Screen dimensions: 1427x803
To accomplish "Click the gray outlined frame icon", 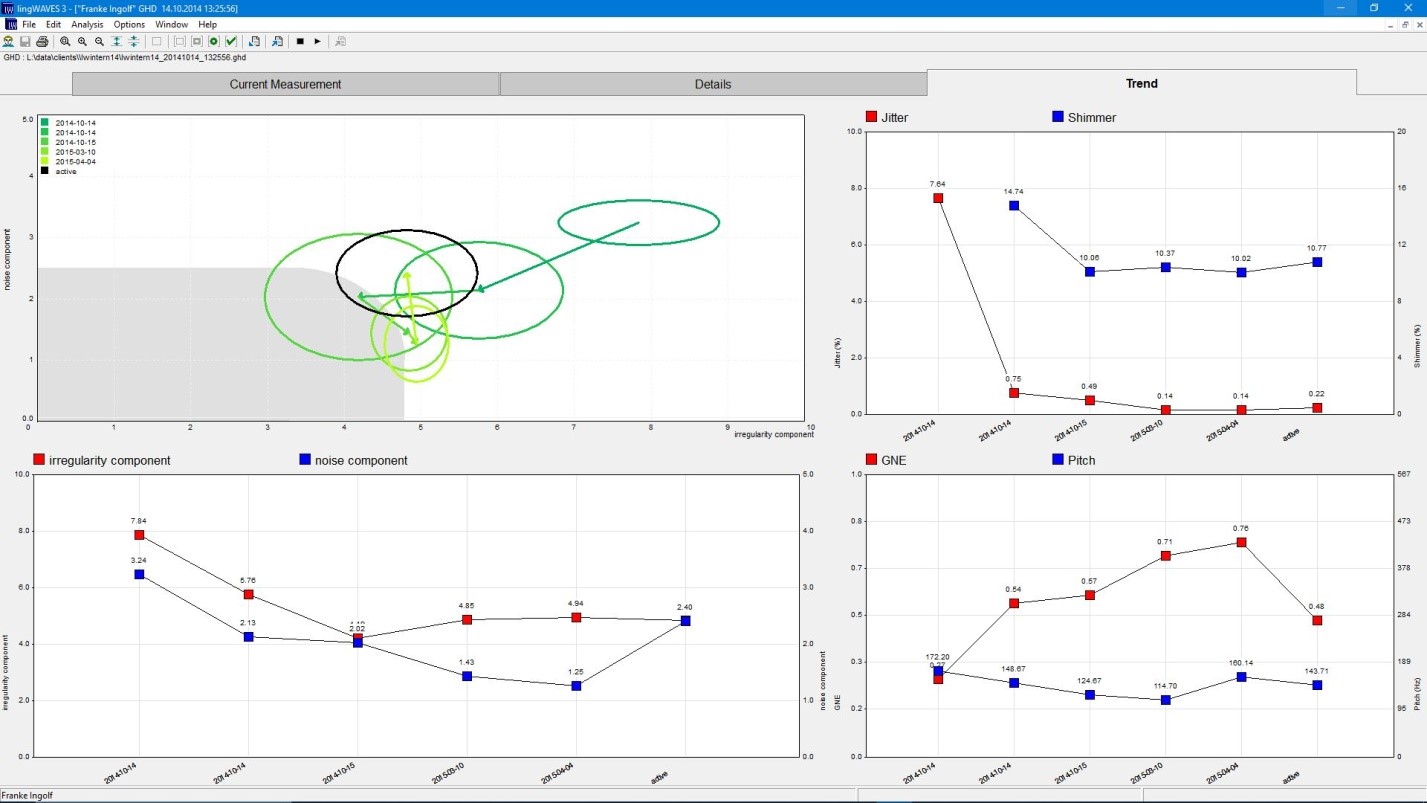I will [179, 41].
